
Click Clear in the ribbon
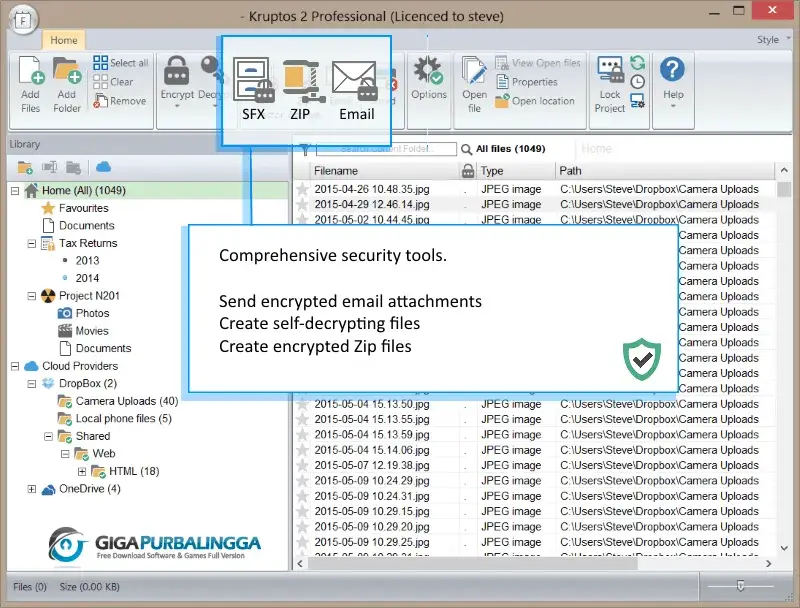pos(113,82)
